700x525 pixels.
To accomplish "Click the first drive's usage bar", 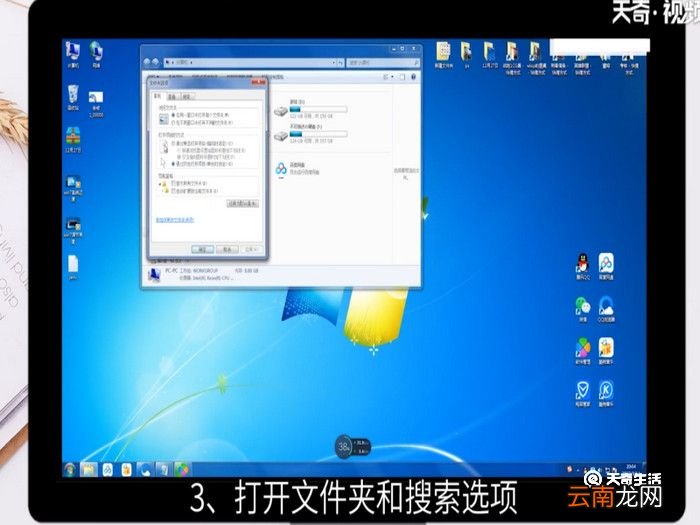I will pos(318,109).
